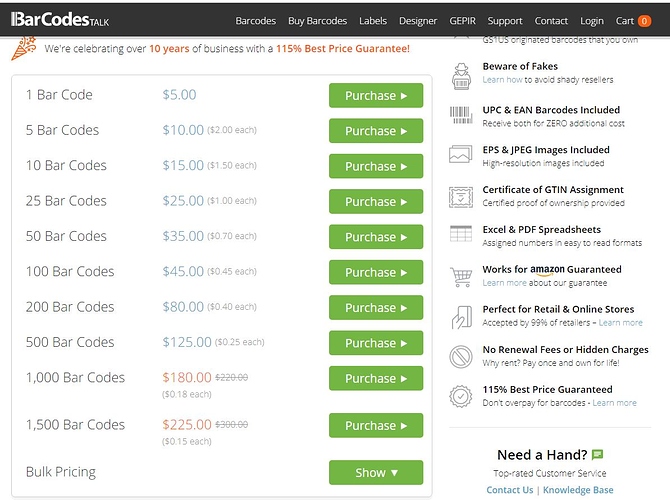Click the UPC & EAN barcode icon
This screenshot has height=500, width=670.
461,115
